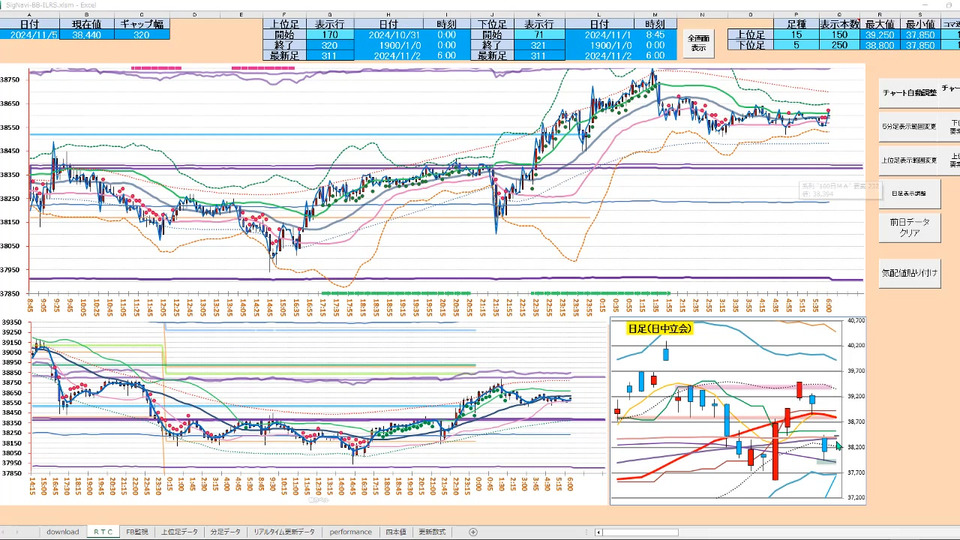The image size is (960, 540).
Task: Click the 全画面表示 button
Action: (699, 43)
